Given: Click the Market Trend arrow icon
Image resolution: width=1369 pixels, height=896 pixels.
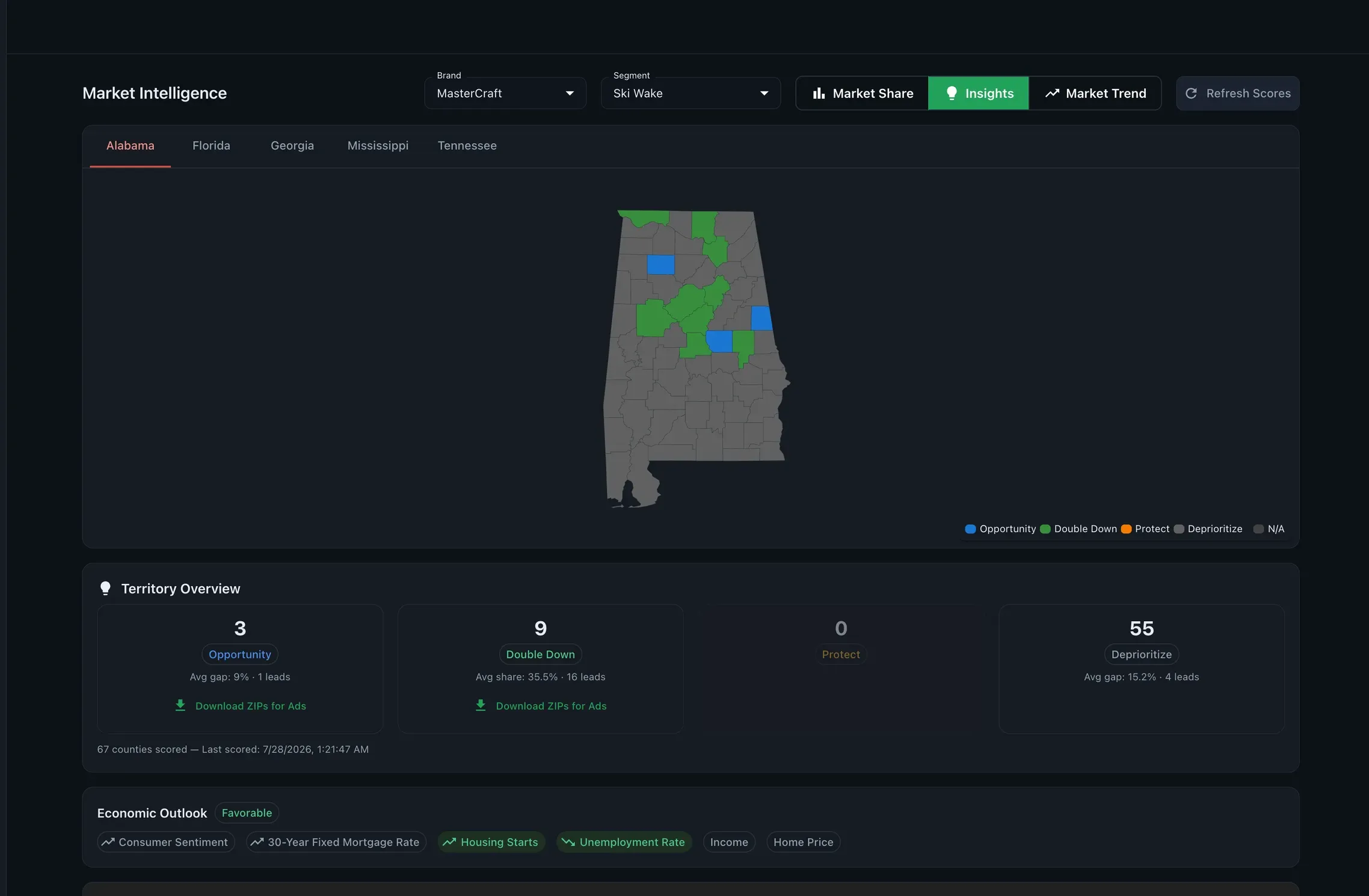Looking at the screenshot, I should tap(1051, 93).
